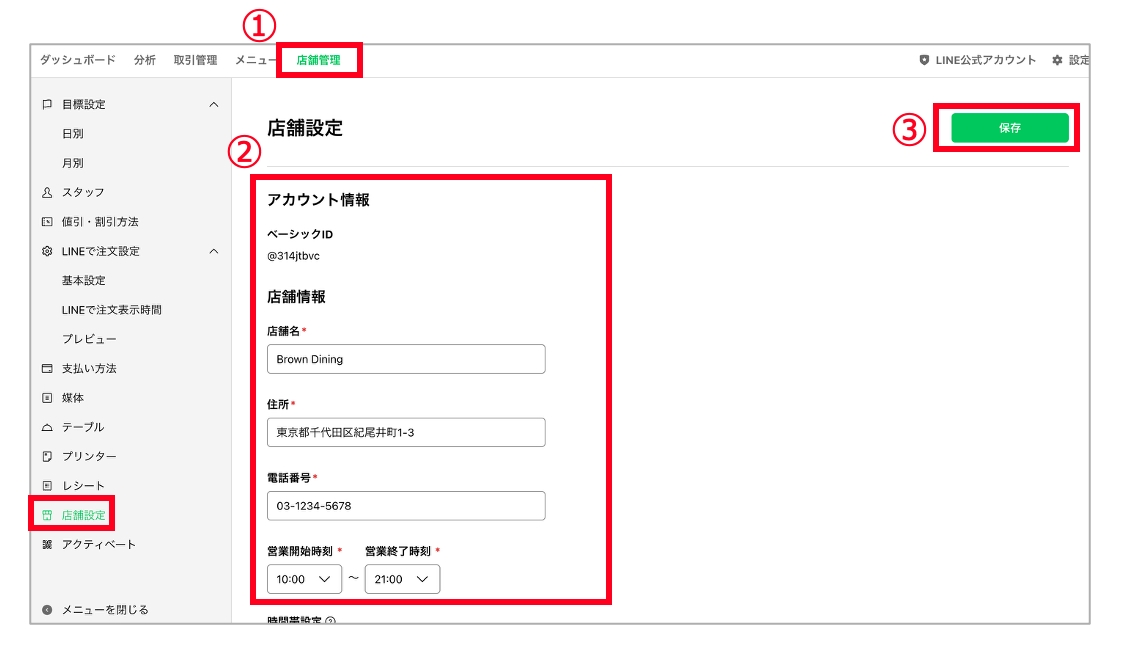Open the 営業開始時刻 time dropdown showing 10:00
The image size is (1125, 649).
click(304, 578)
